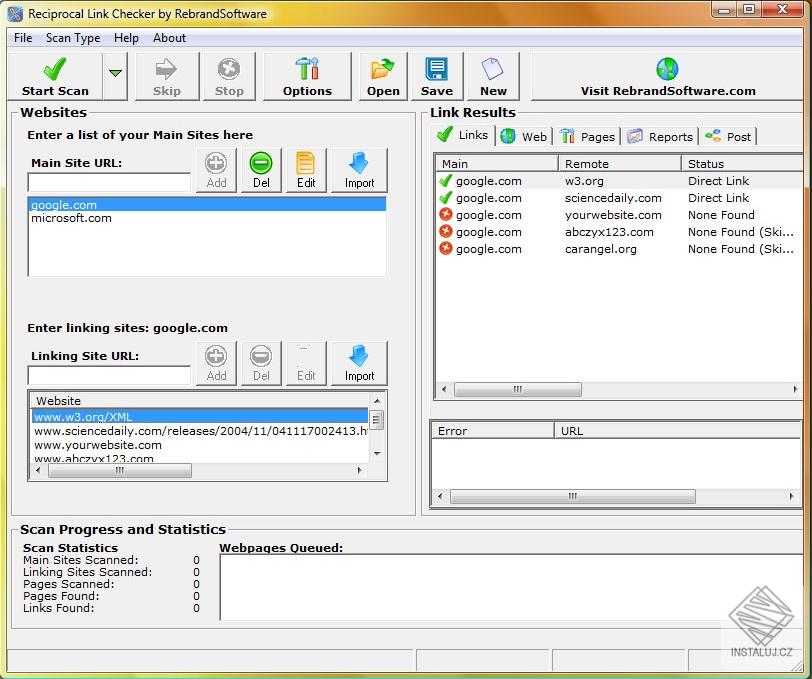This screenshot has height=679, width=812.
Task: Edit the selected linking site
Action: tap(306, 364)
